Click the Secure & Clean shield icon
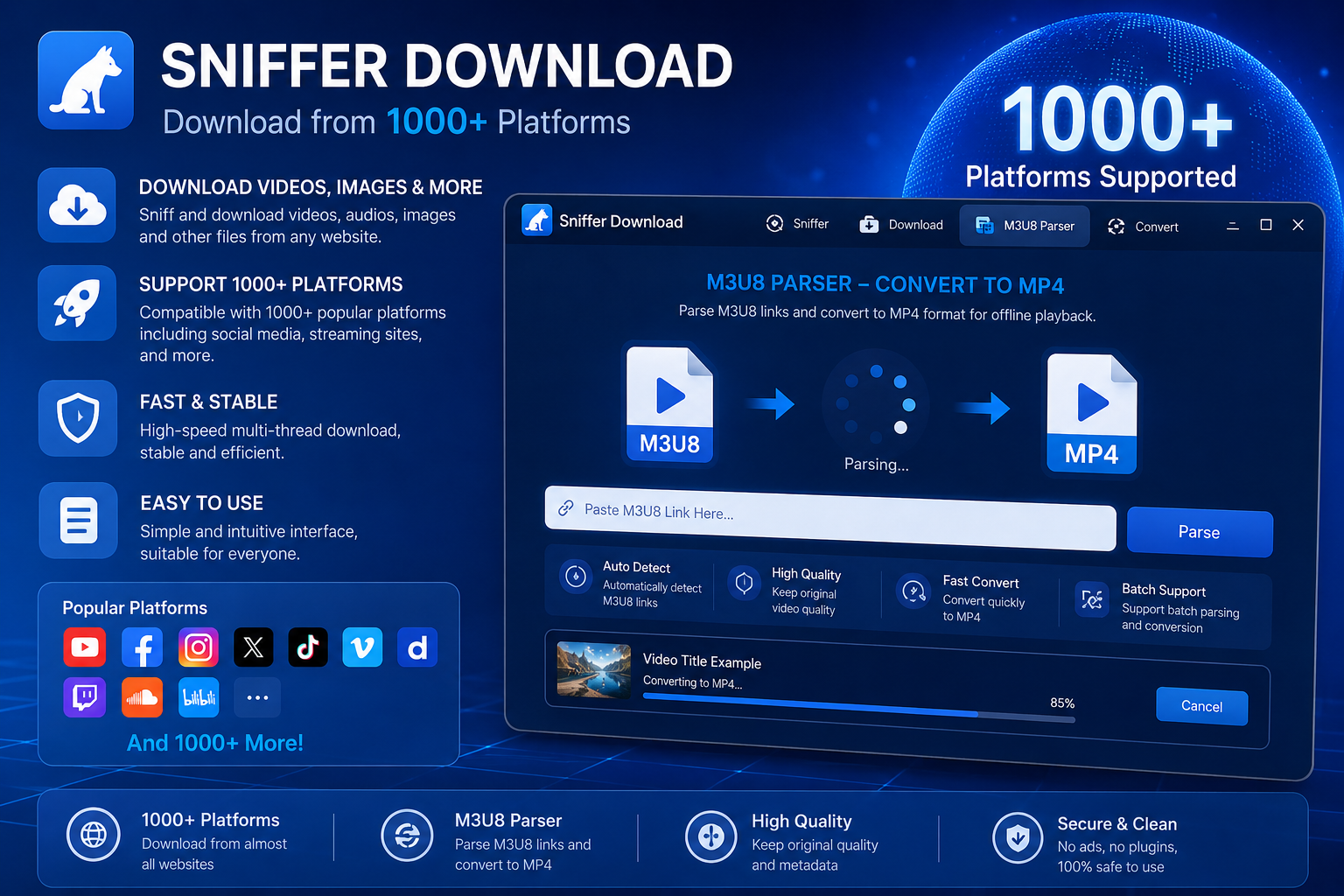The image size is (1344, 896). tap(1018, 838)
